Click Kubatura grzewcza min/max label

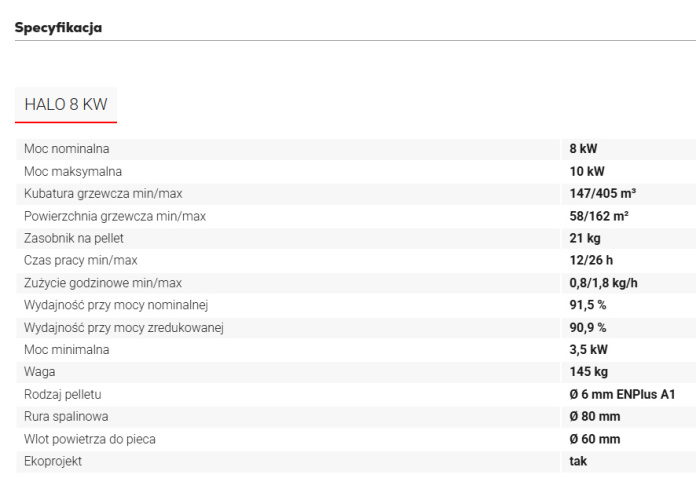(x=103, y=194)
